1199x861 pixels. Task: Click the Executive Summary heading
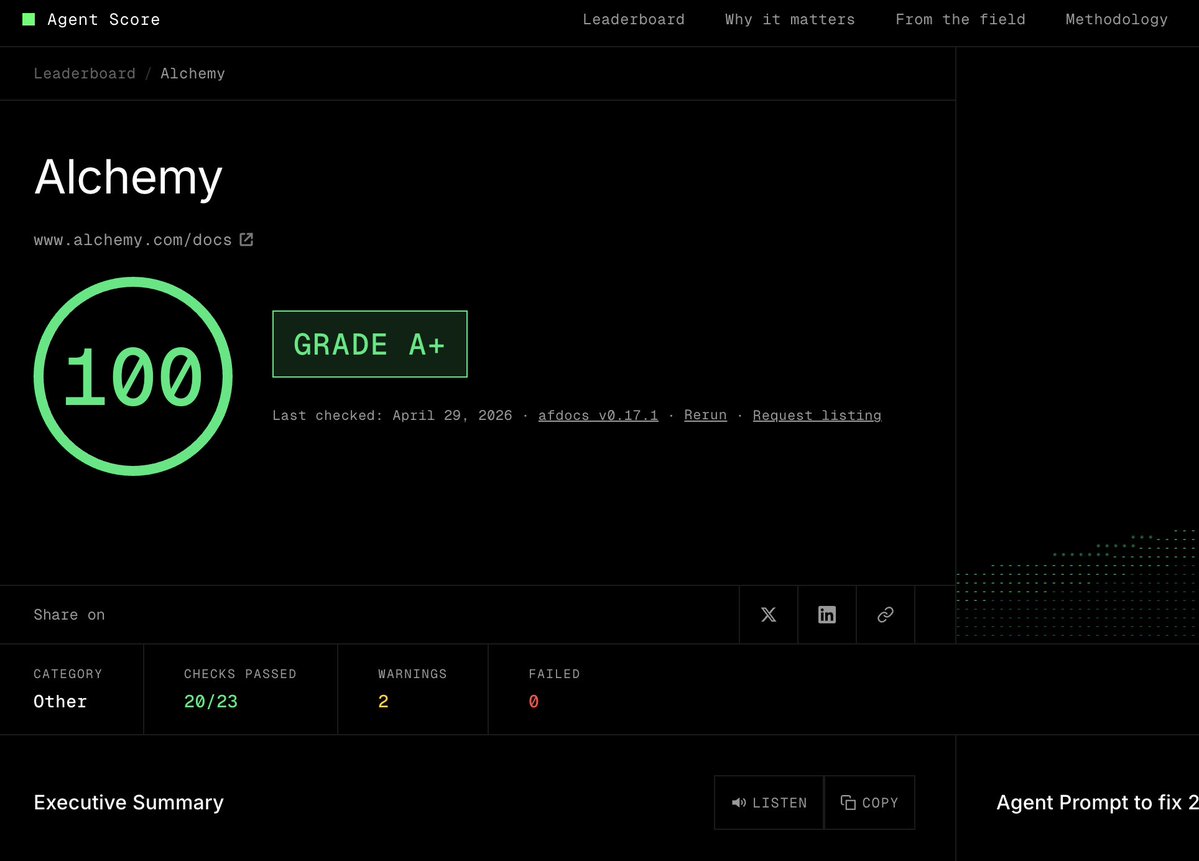pos(128,802)
